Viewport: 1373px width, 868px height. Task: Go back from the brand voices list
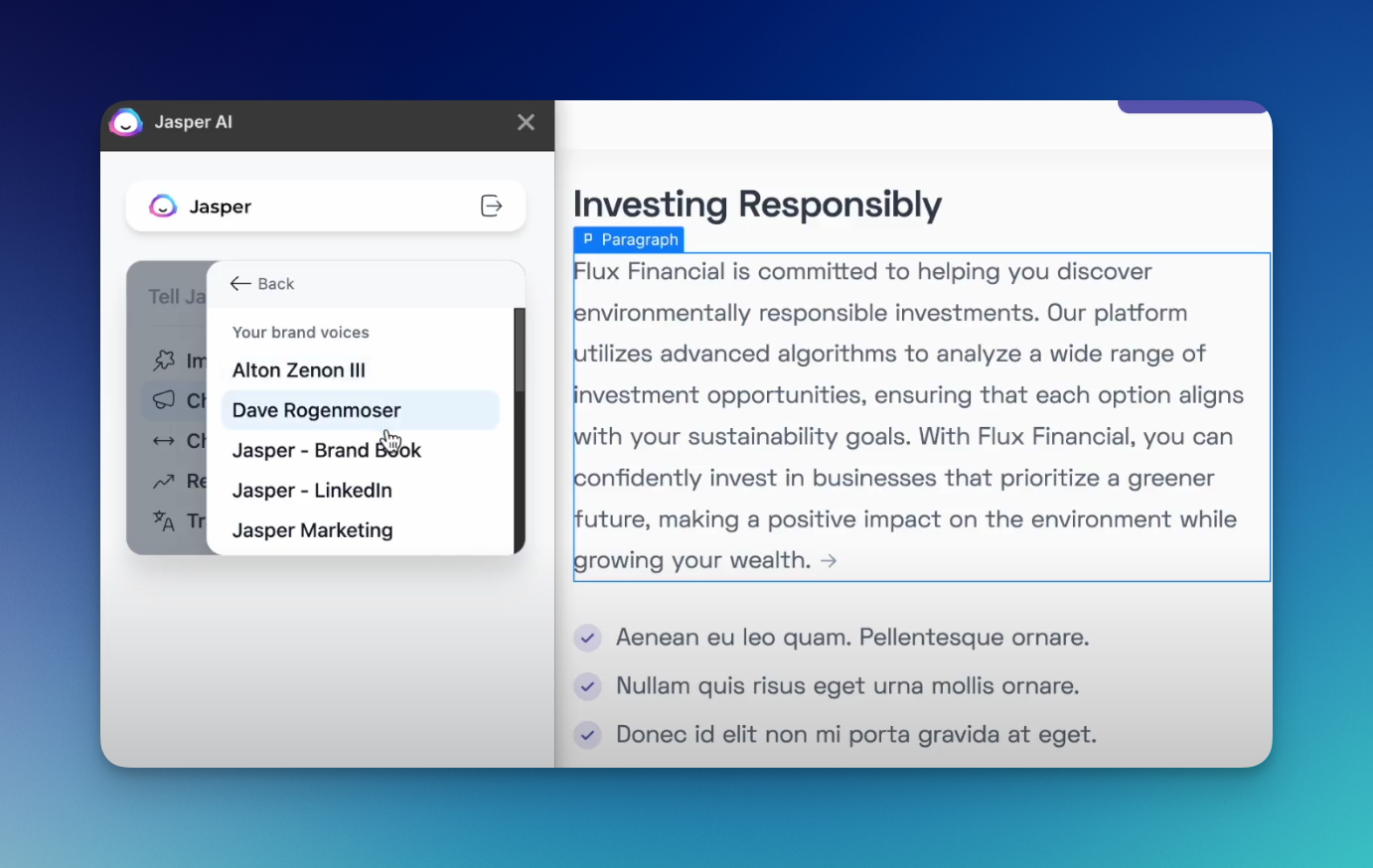(x=262, y=284)
